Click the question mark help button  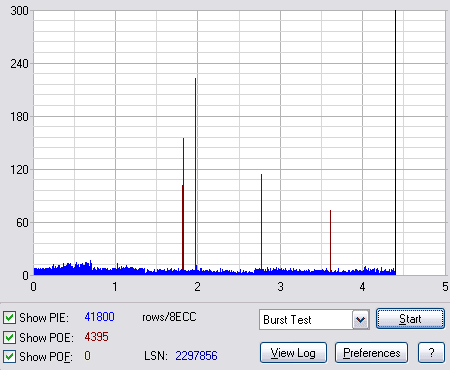tap(431, 353)
